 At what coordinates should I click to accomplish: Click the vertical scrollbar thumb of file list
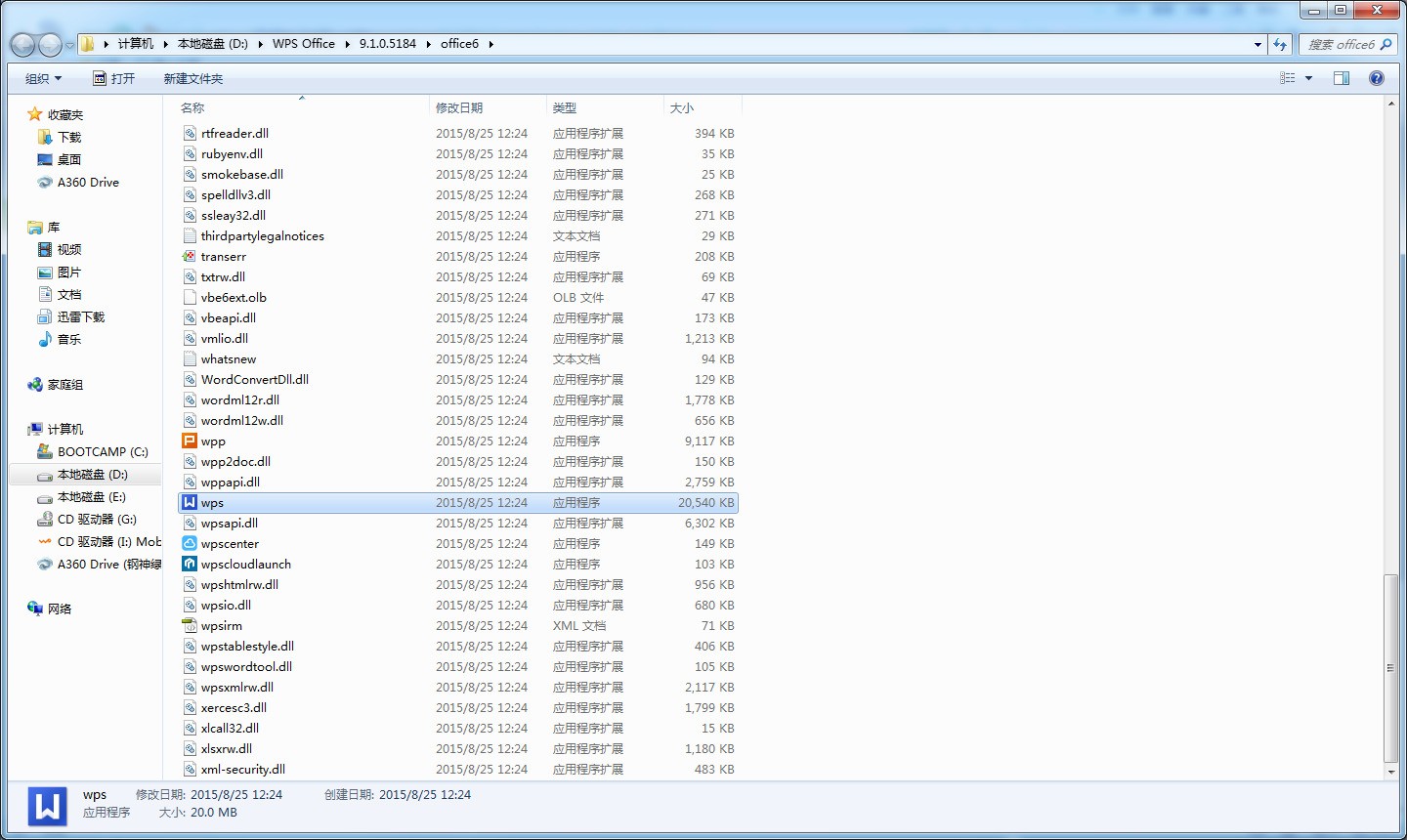[x=1391, y=668]
